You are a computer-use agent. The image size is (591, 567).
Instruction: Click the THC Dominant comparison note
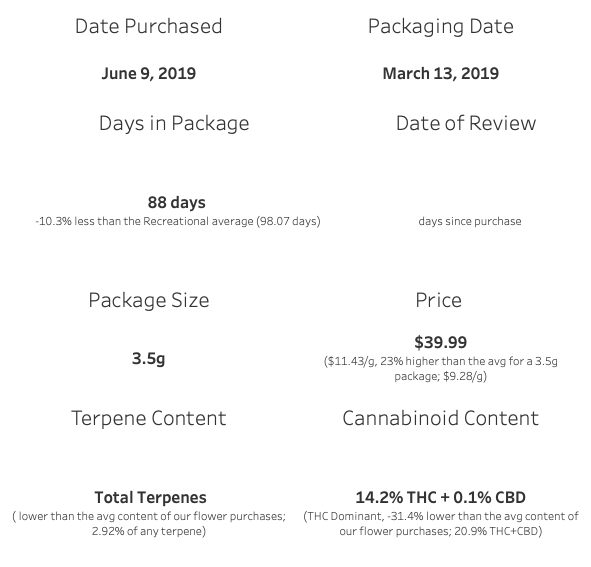pyautogui.click(x=441, y=524)
